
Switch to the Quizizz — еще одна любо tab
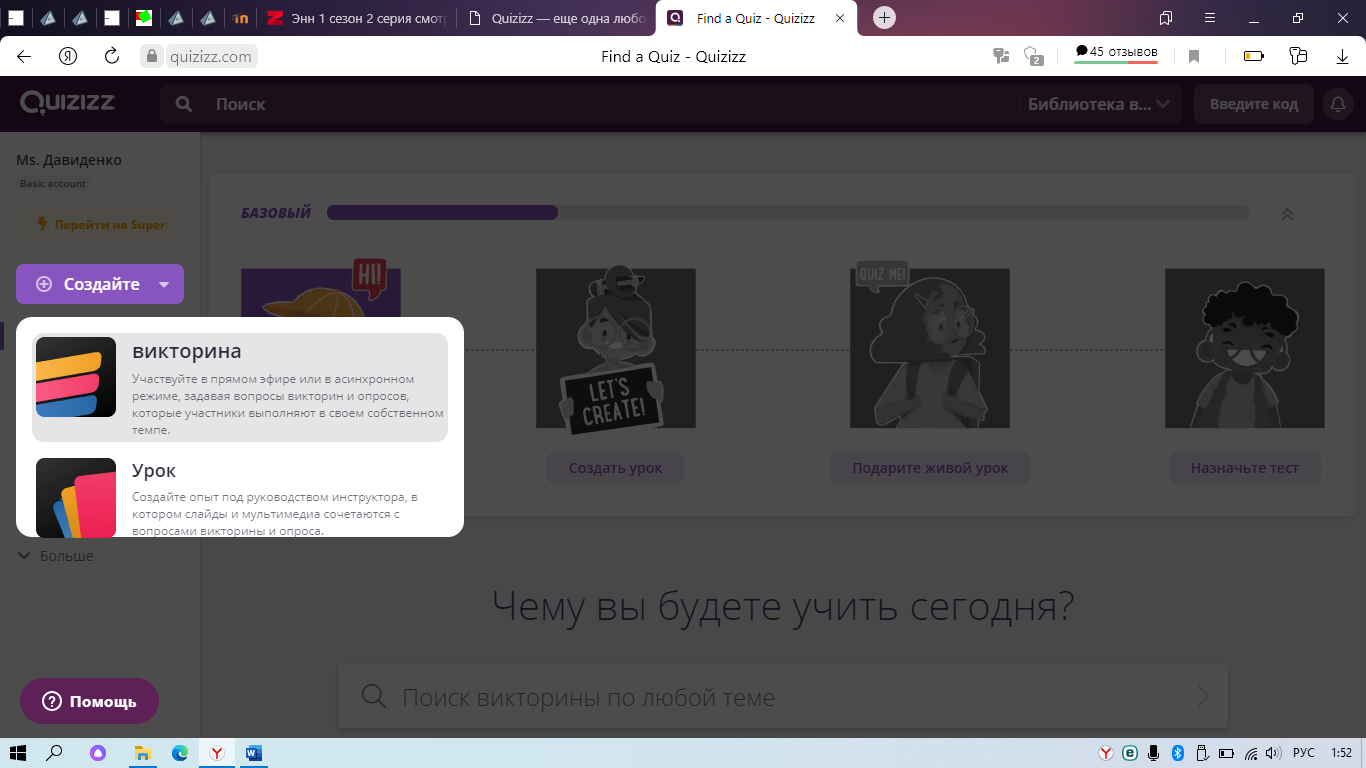(557, 18)
